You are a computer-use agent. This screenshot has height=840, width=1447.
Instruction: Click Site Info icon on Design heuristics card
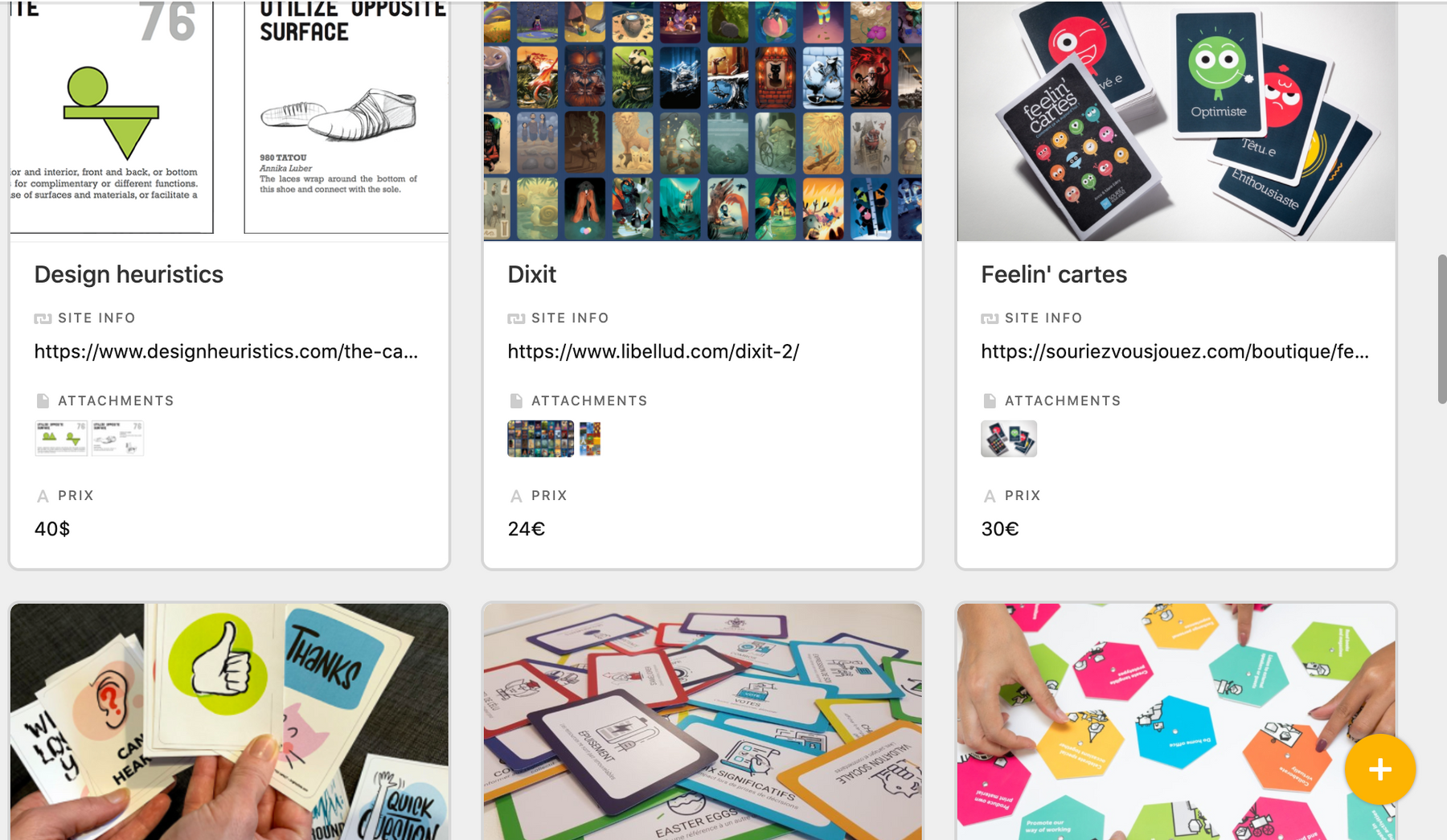tap(43, 318)
